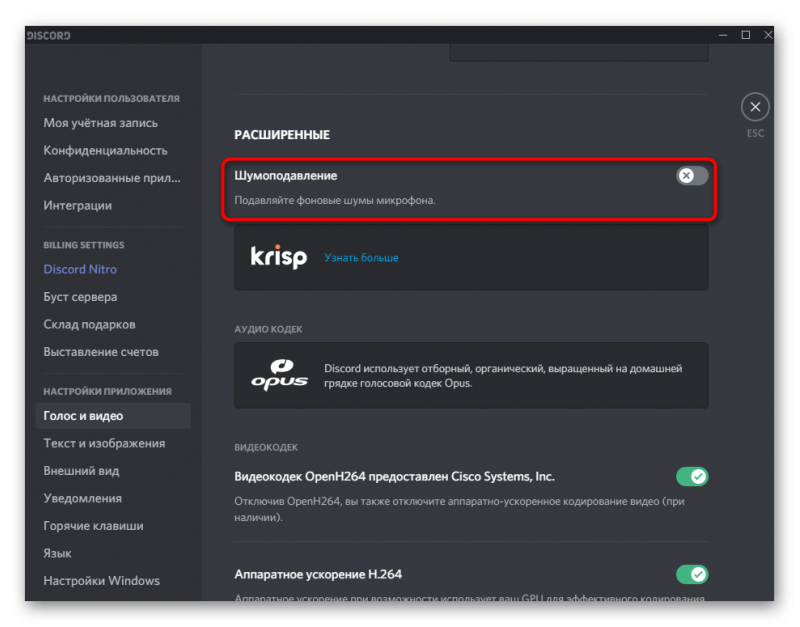This screenshot has width=800, height=627.
Task: Select Буст сервера in sidebar
Action: tap(80, 297)
